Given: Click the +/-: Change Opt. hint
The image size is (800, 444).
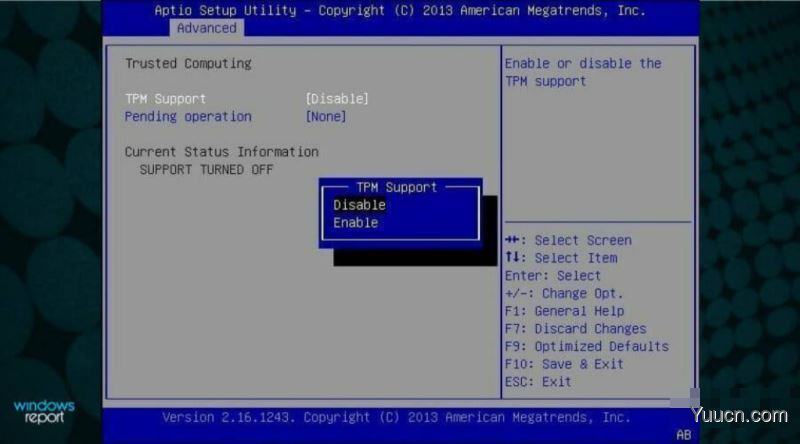Looking at the screenshot, I should (564, 293).
